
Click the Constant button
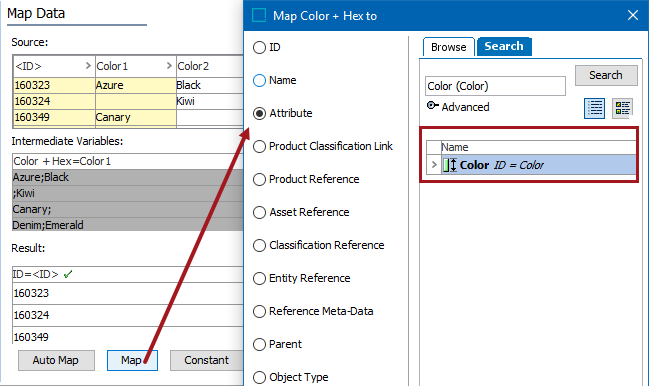[x=207, y=360]
